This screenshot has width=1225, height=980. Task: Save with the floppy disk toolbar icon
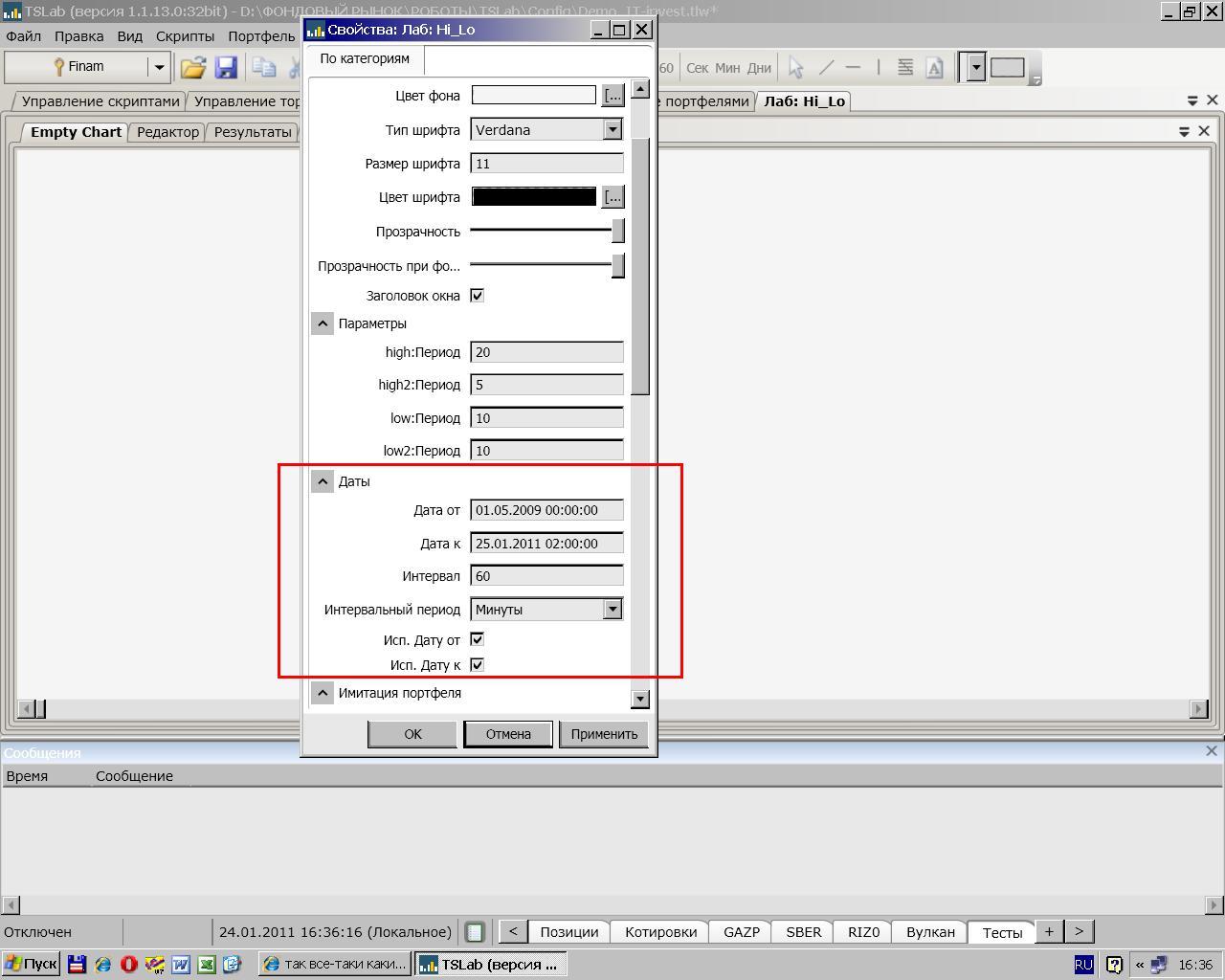(226, 67)
